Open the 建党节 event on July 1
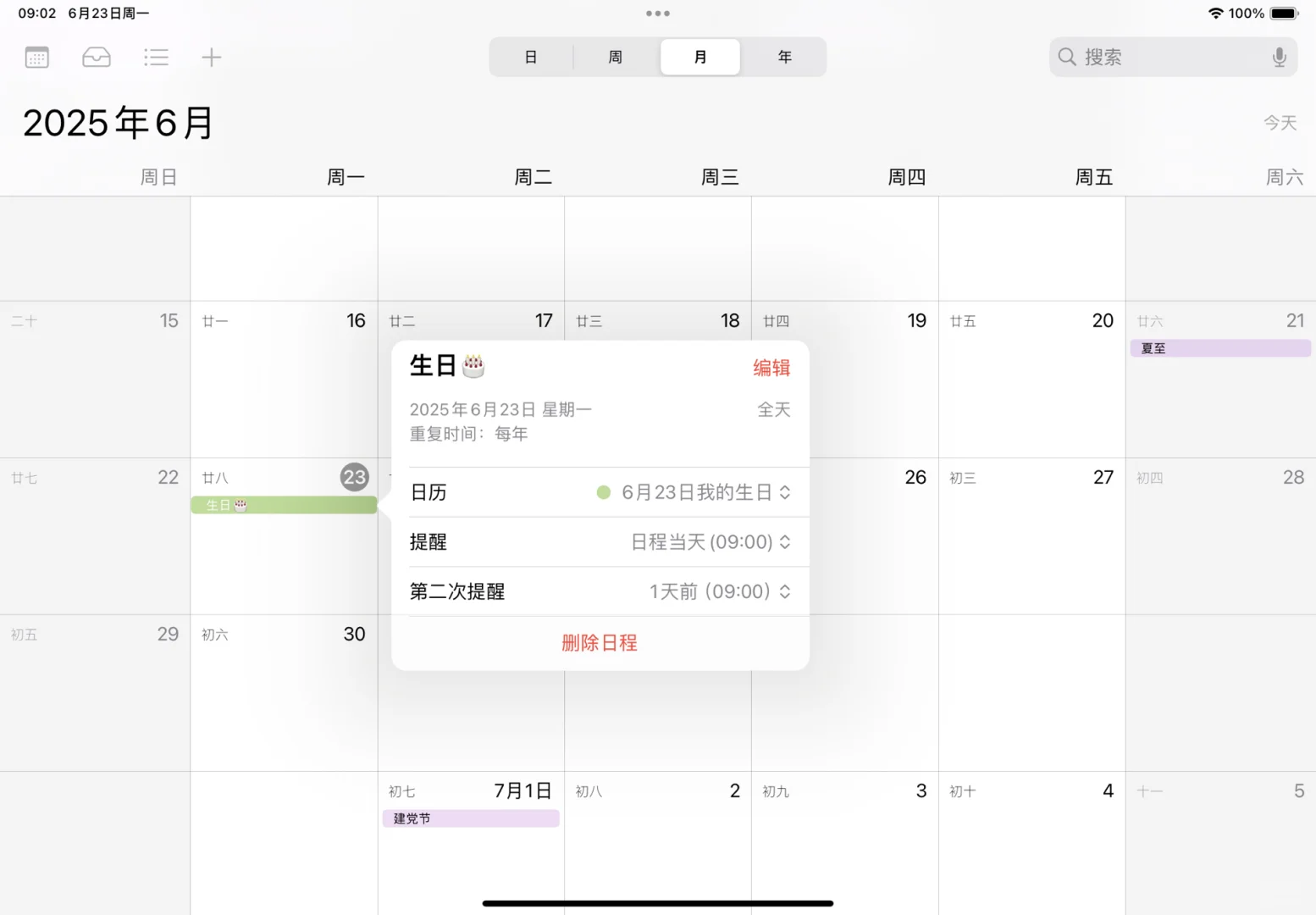Image resolution: width=1316 pixels, height=915 pixels. point(471,818)
